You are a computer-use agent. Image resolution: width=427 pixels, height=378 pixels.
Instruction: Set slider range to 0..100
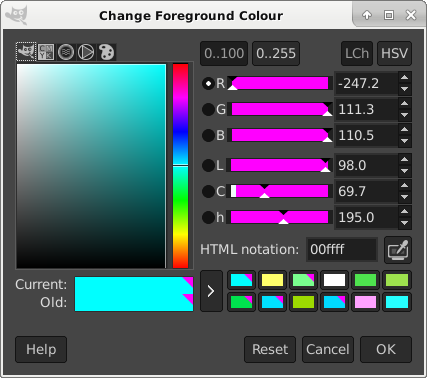[x=224, y=53]
